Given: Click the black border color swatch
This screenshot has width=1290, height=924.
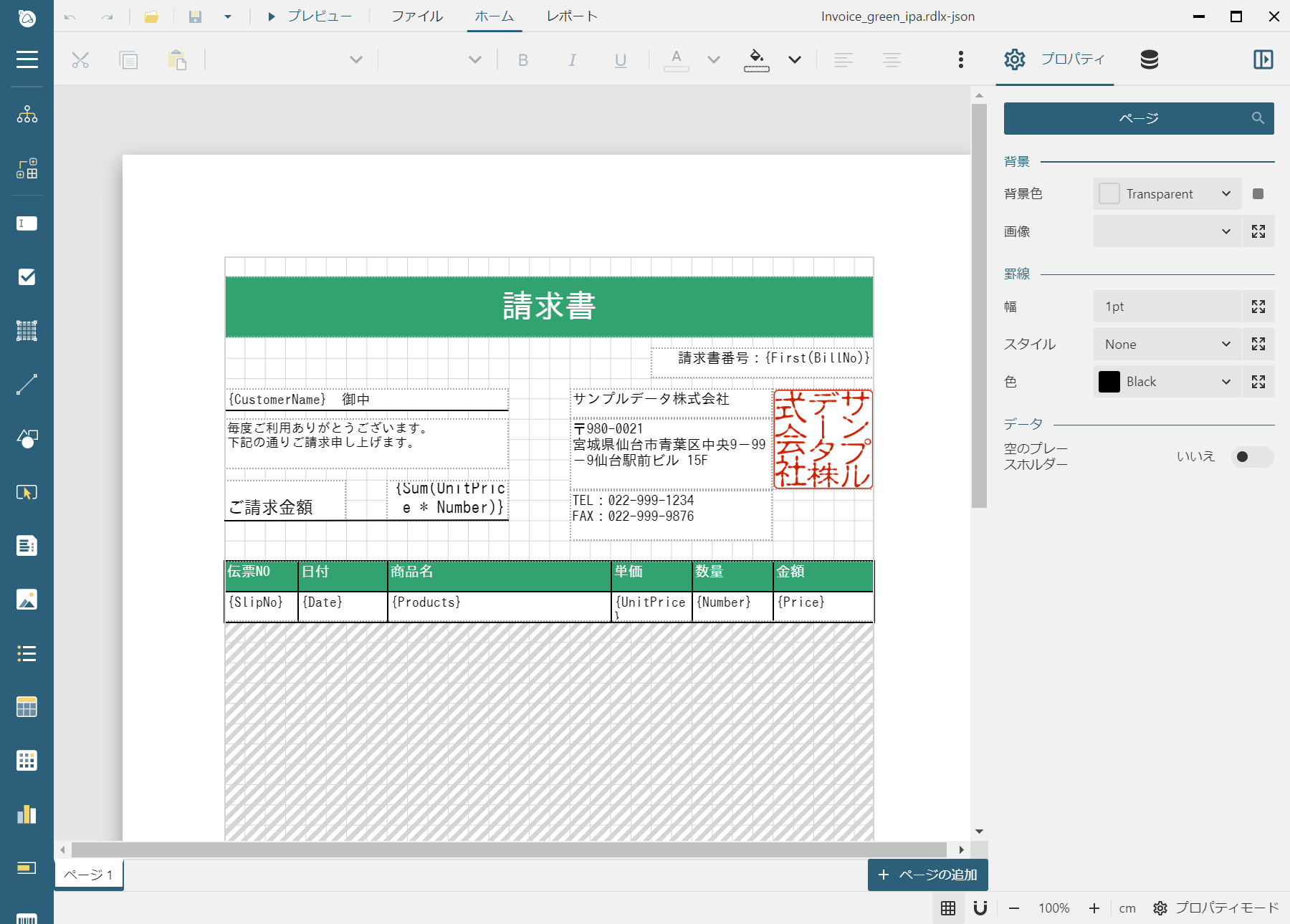Looking at the screenshot, I should [1109, 382].
